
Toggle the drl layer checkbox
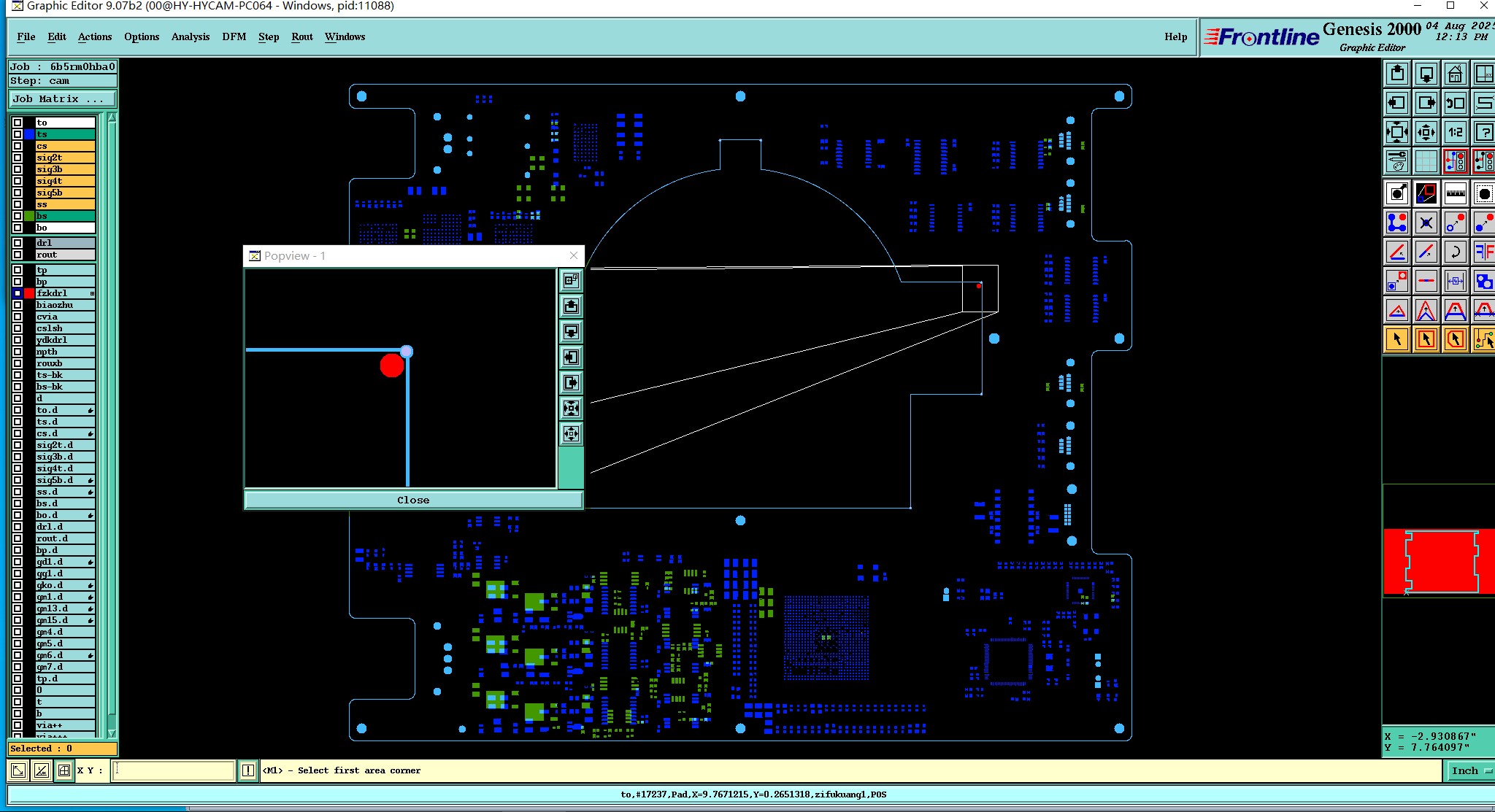pyautogui.click(x=18, y=243)
